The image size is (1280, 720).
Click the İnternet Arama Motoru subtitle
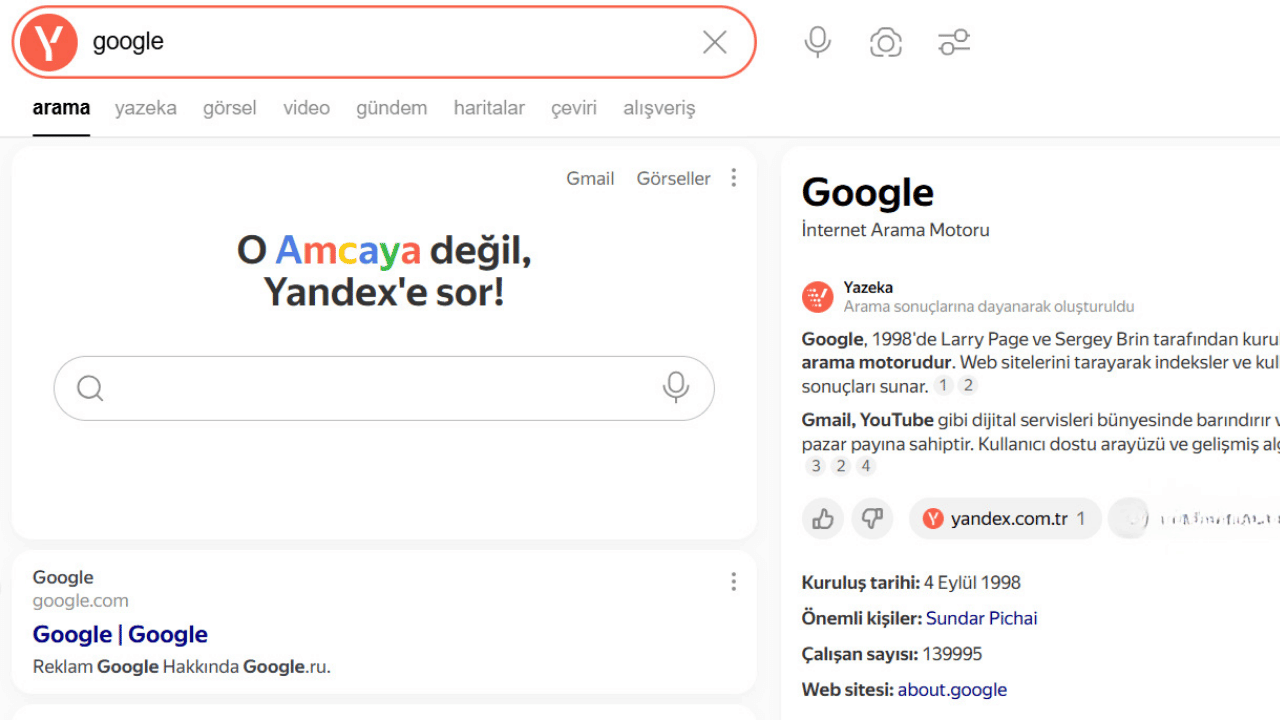point(895,230)
